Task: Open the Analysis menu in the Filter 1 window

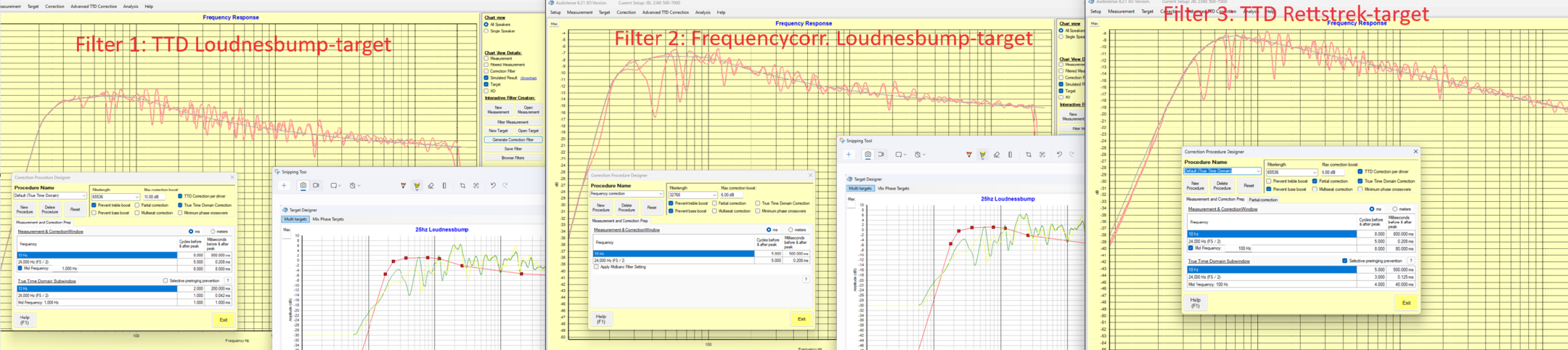Action: 131,7
